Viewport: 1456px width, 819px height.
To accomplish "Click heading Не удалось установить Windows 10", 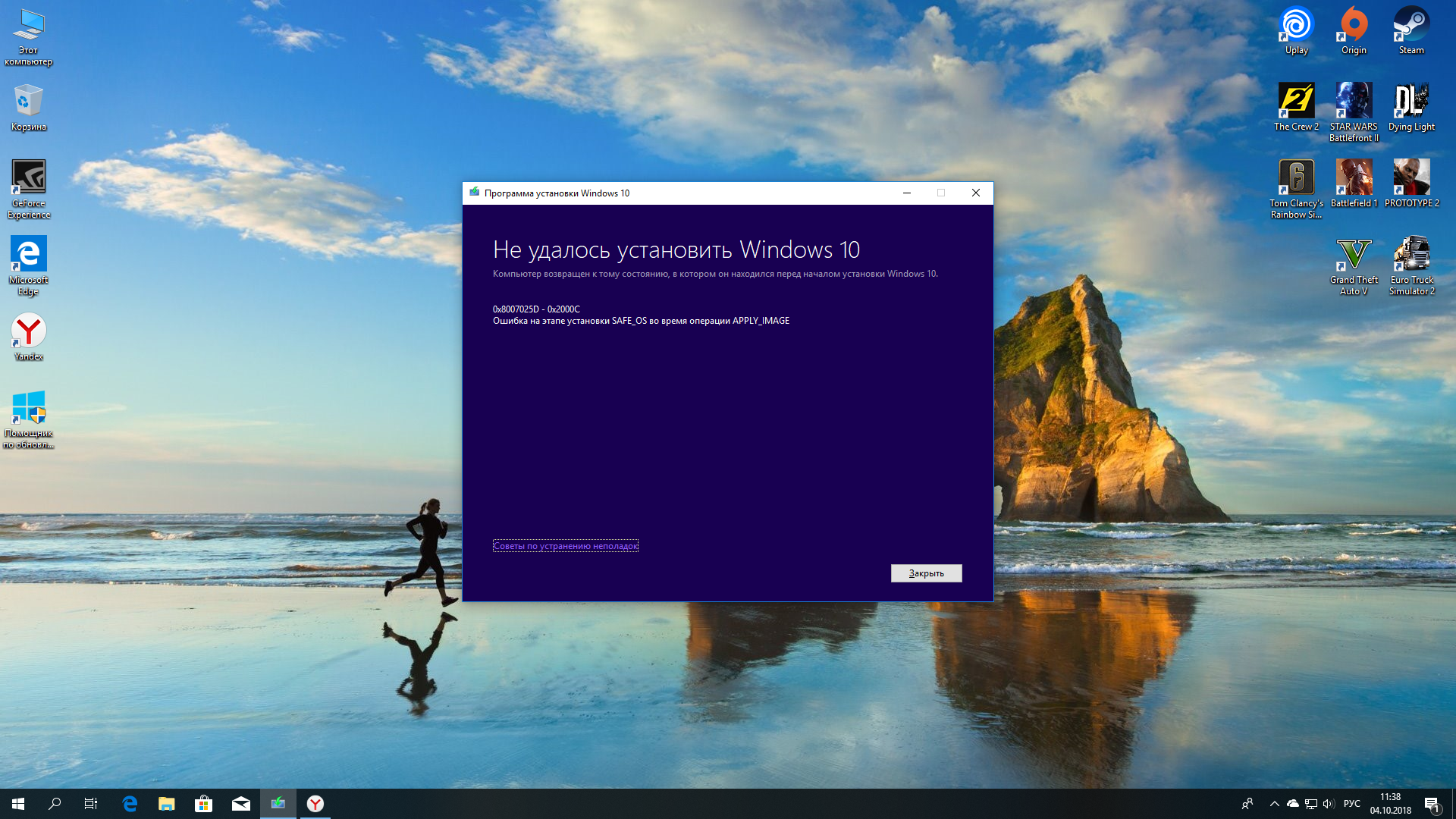I will [x=676, y=249].
